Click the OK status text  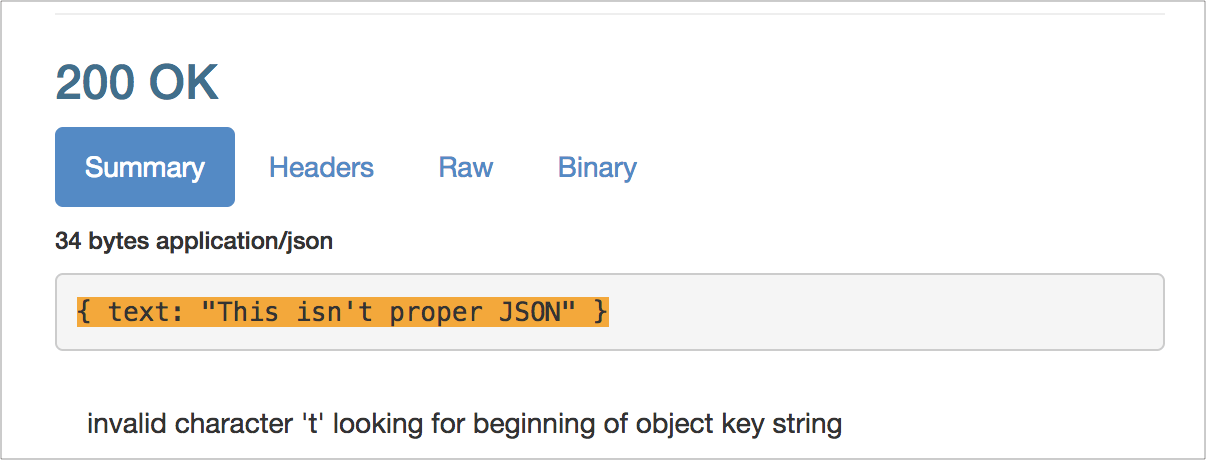click(x=184, y=82)
